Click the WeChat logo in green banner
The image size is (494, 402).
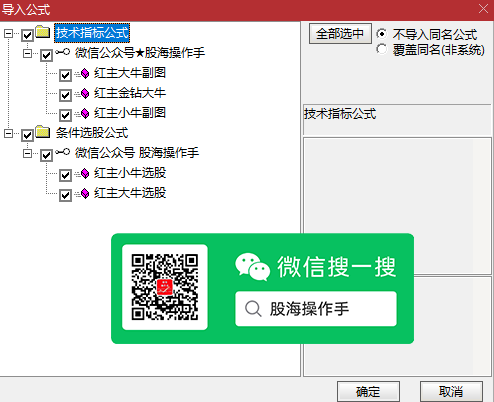tap(252, 267)
